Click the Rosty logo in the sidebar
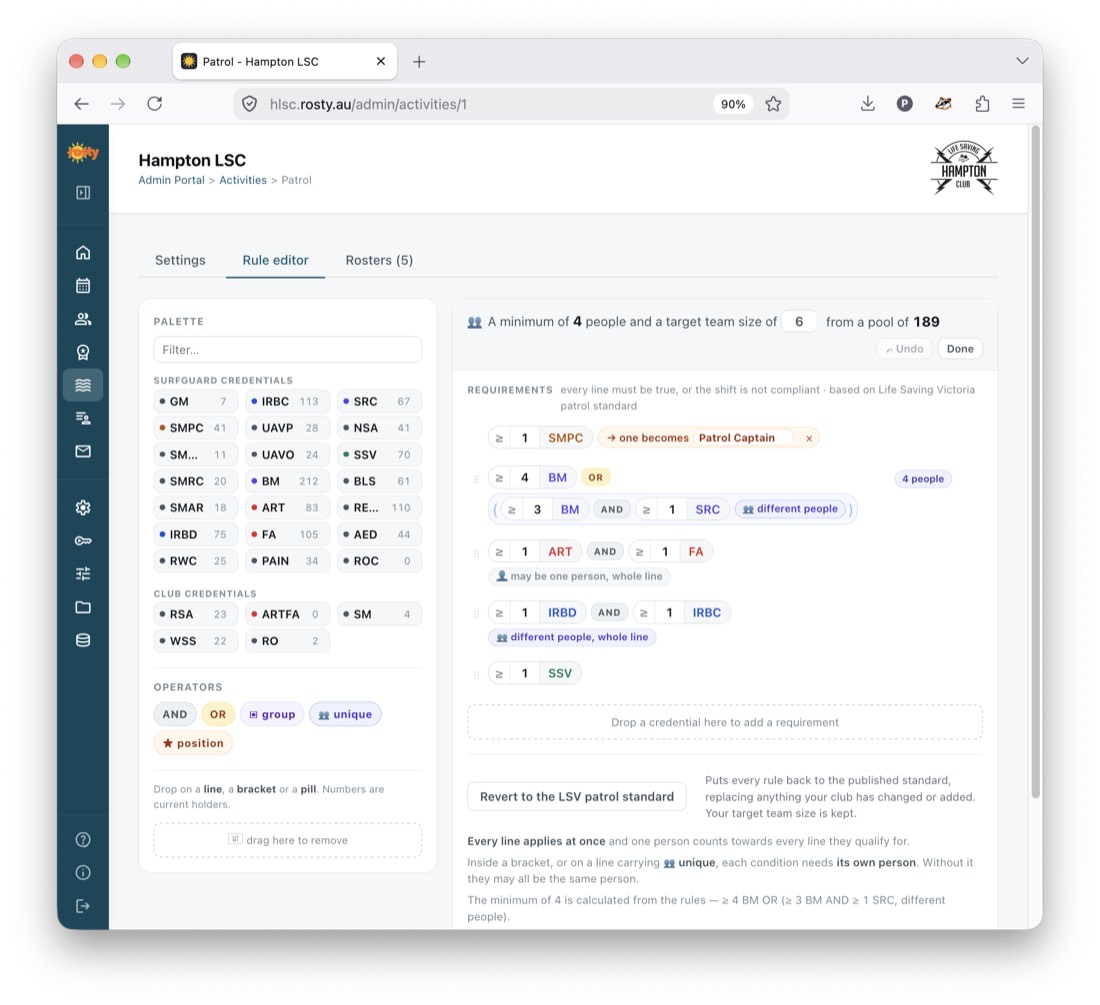 click(83, 151)
